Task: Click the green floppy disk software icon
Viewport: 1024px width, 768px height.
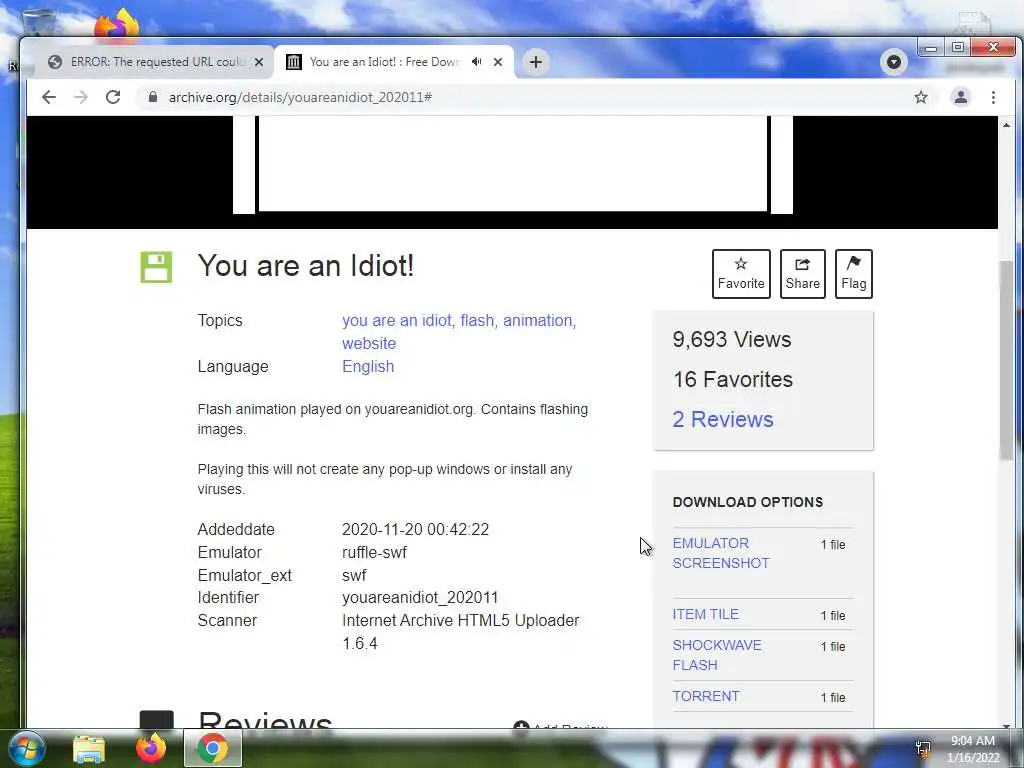Action: click(x=157, y=267)
